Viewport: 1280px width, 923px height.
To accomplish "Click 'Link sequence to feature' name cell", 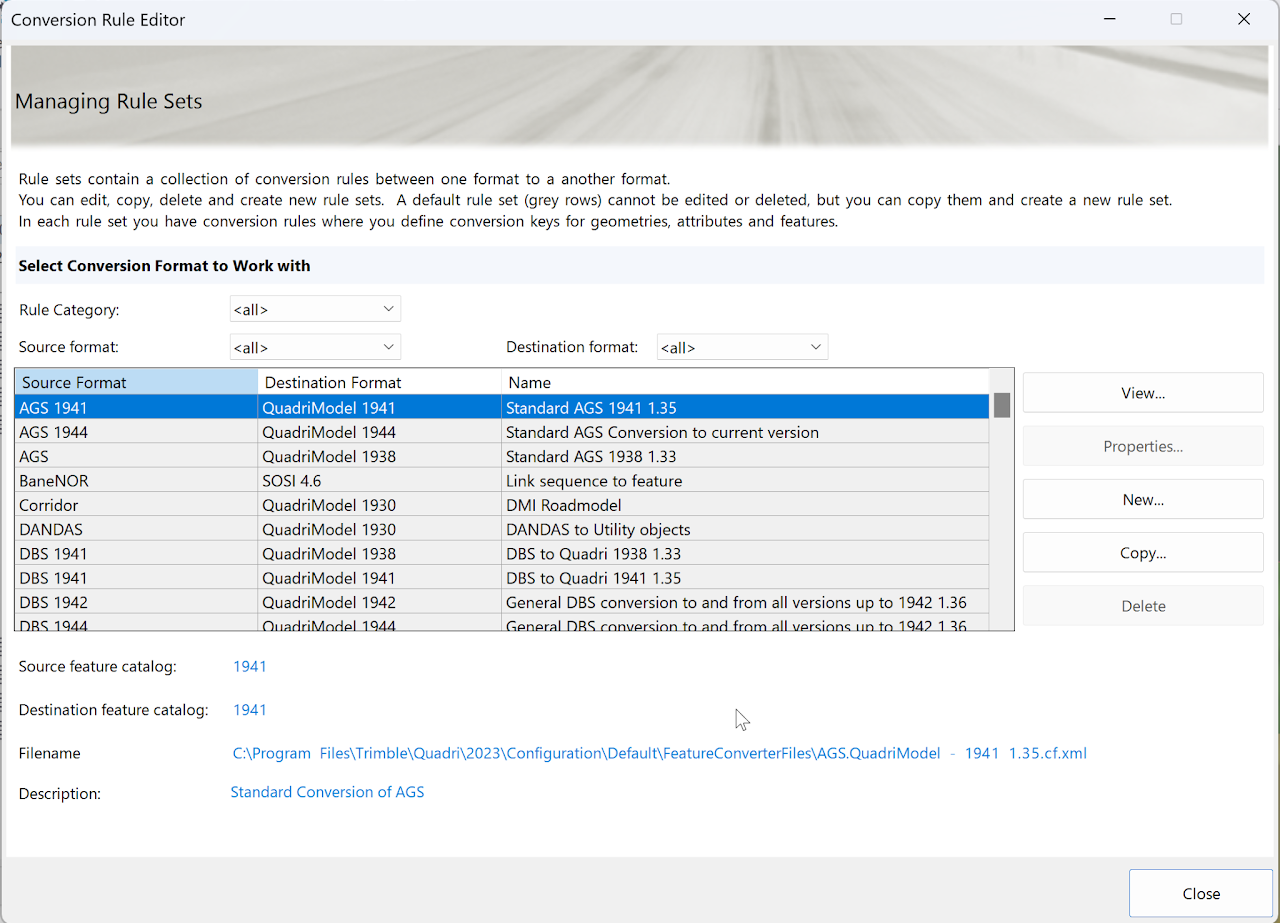I will [745, 480].
